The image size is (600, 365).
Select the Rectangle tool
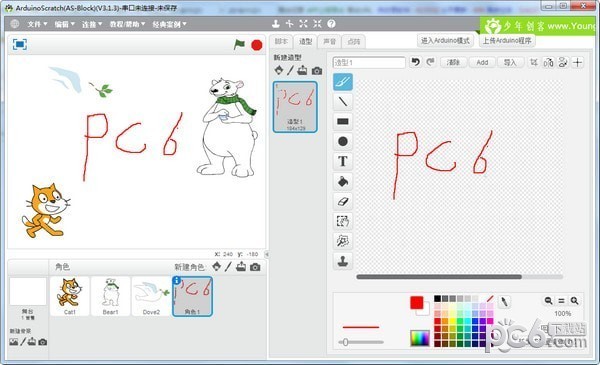coord(342,121)
